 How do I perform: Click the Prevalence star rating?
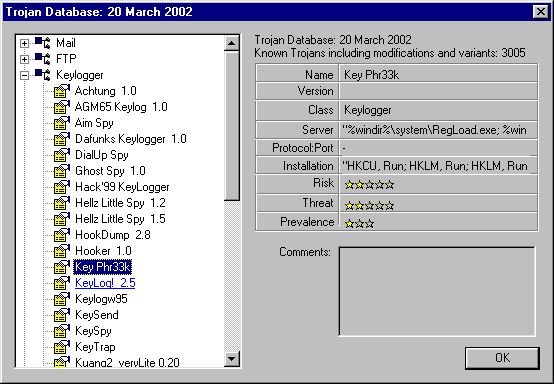pos(359,223)
